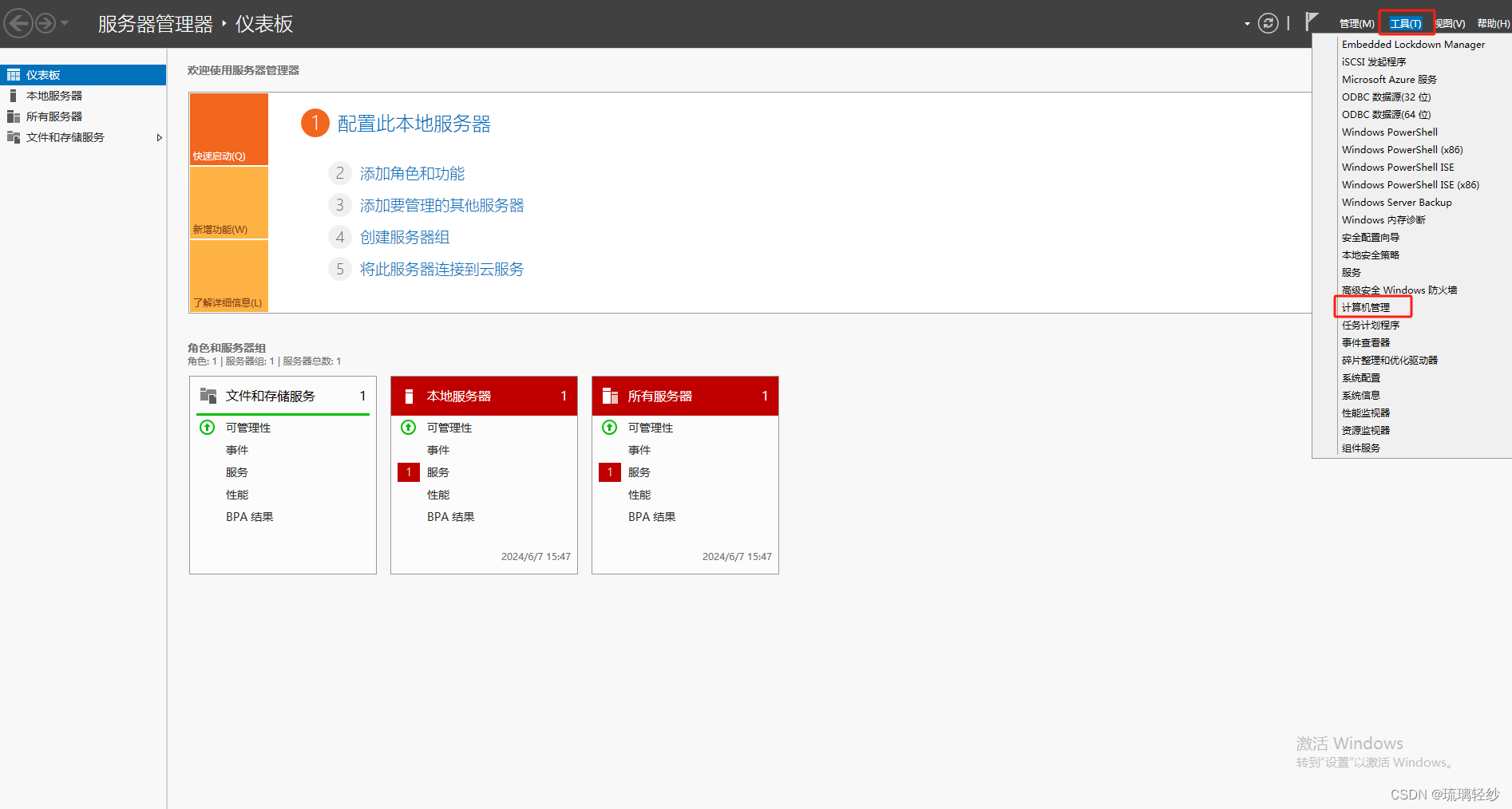Click the 文件和存储服务 sidebar icon

14,137
